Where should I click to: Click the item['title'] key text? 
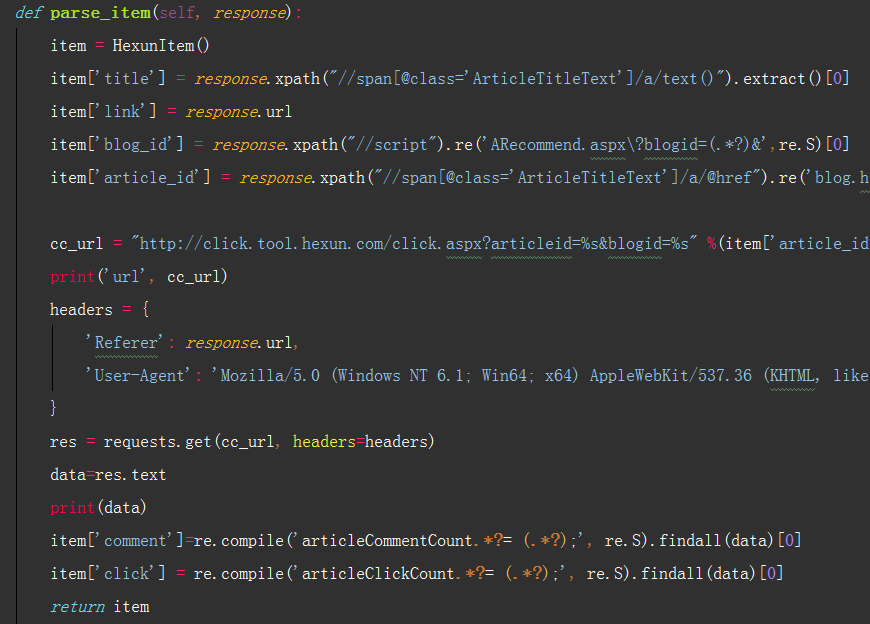(x=108, y=78)
